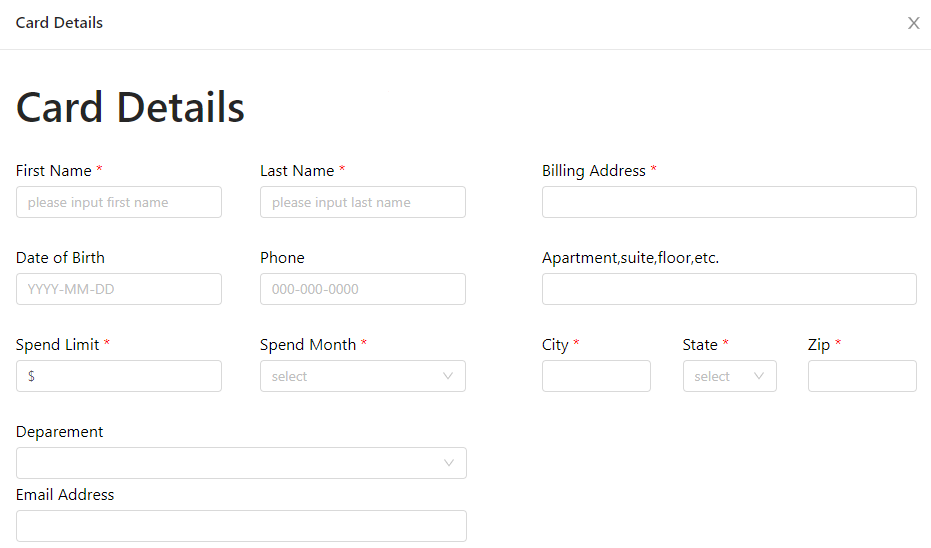931x548 pixels.
Task: Click the Date of Birth label
Action: pyautogui.click(x=60, y=258)
